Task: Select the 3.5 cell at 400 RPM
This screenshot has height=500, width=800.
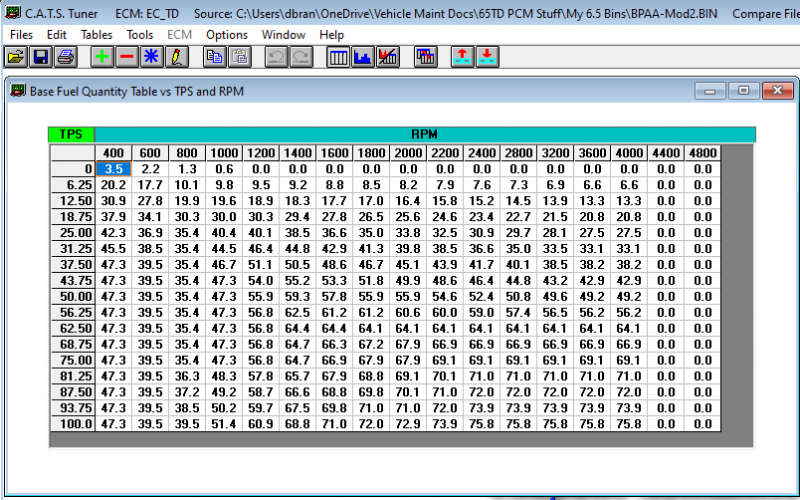Action: pos(113,169)
